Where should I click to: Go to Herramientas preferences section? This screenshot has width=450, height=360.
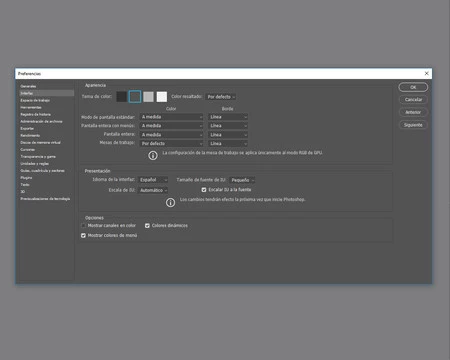pos(31,107)
